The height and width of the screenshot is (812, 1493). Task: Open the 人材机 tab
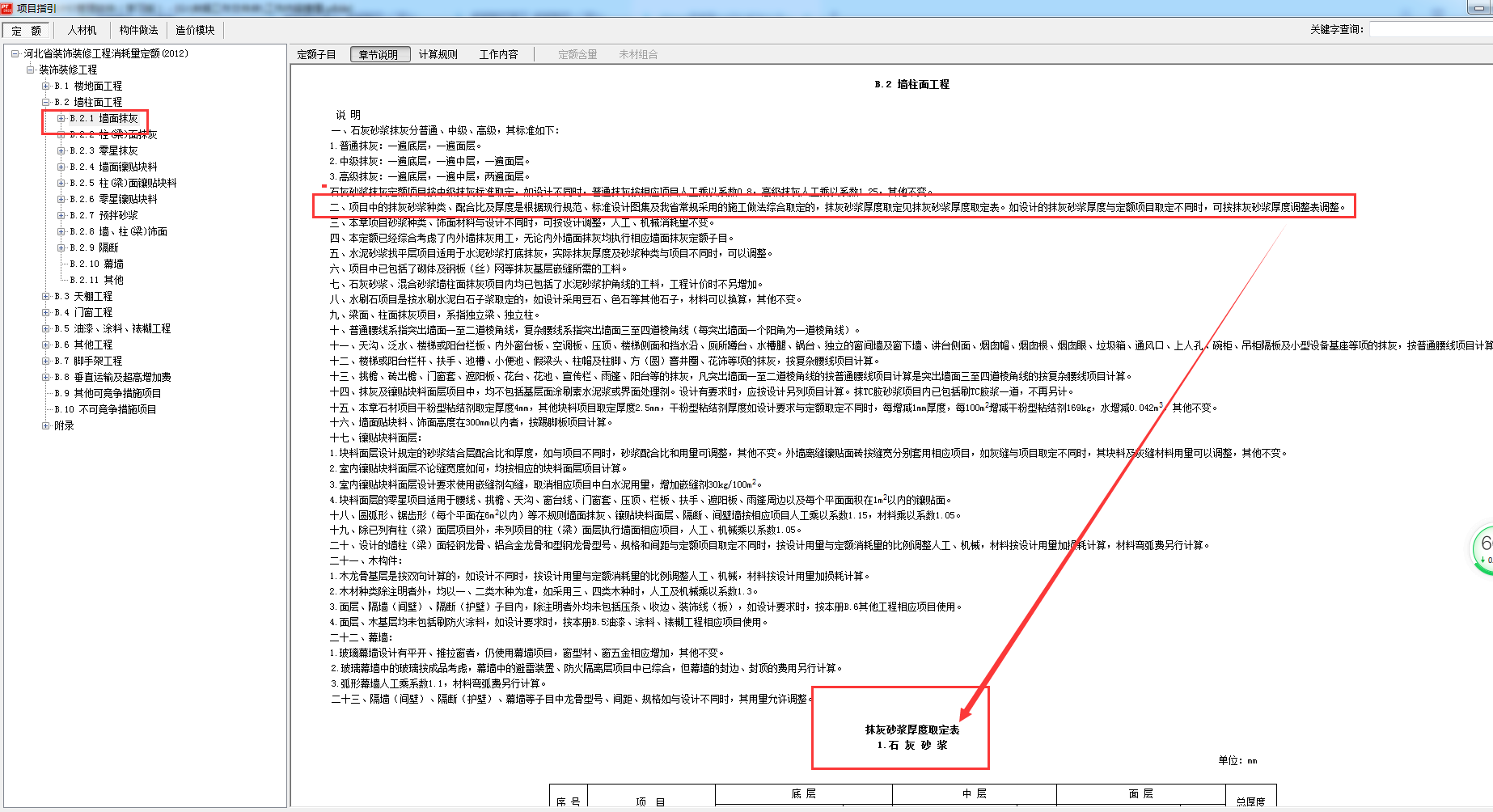tap(82, 30)
